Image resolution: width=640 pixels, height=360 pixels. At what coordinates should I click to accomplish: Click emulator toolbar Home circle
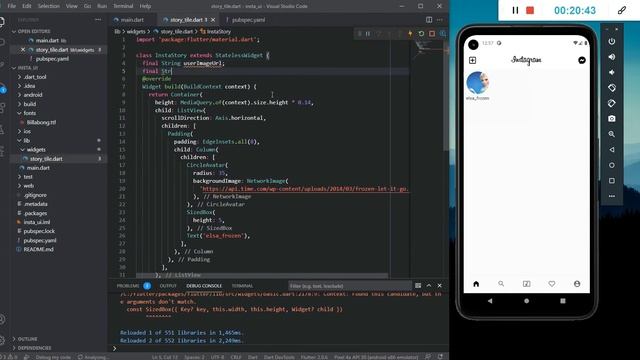(611, 165)
